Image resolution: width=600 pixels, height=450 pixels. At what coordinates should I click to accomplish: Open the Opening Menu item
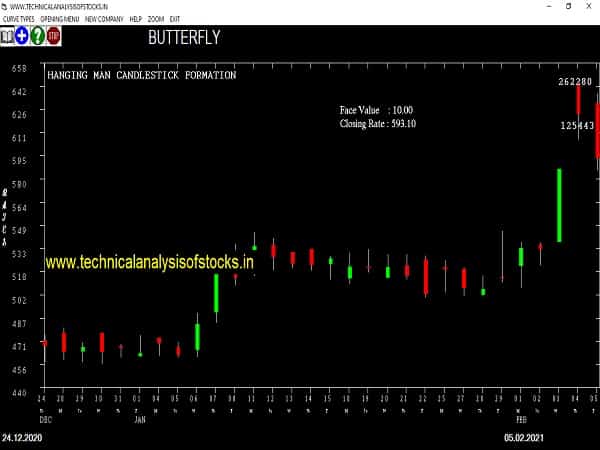pyautogui.click(x=60, y=19)
